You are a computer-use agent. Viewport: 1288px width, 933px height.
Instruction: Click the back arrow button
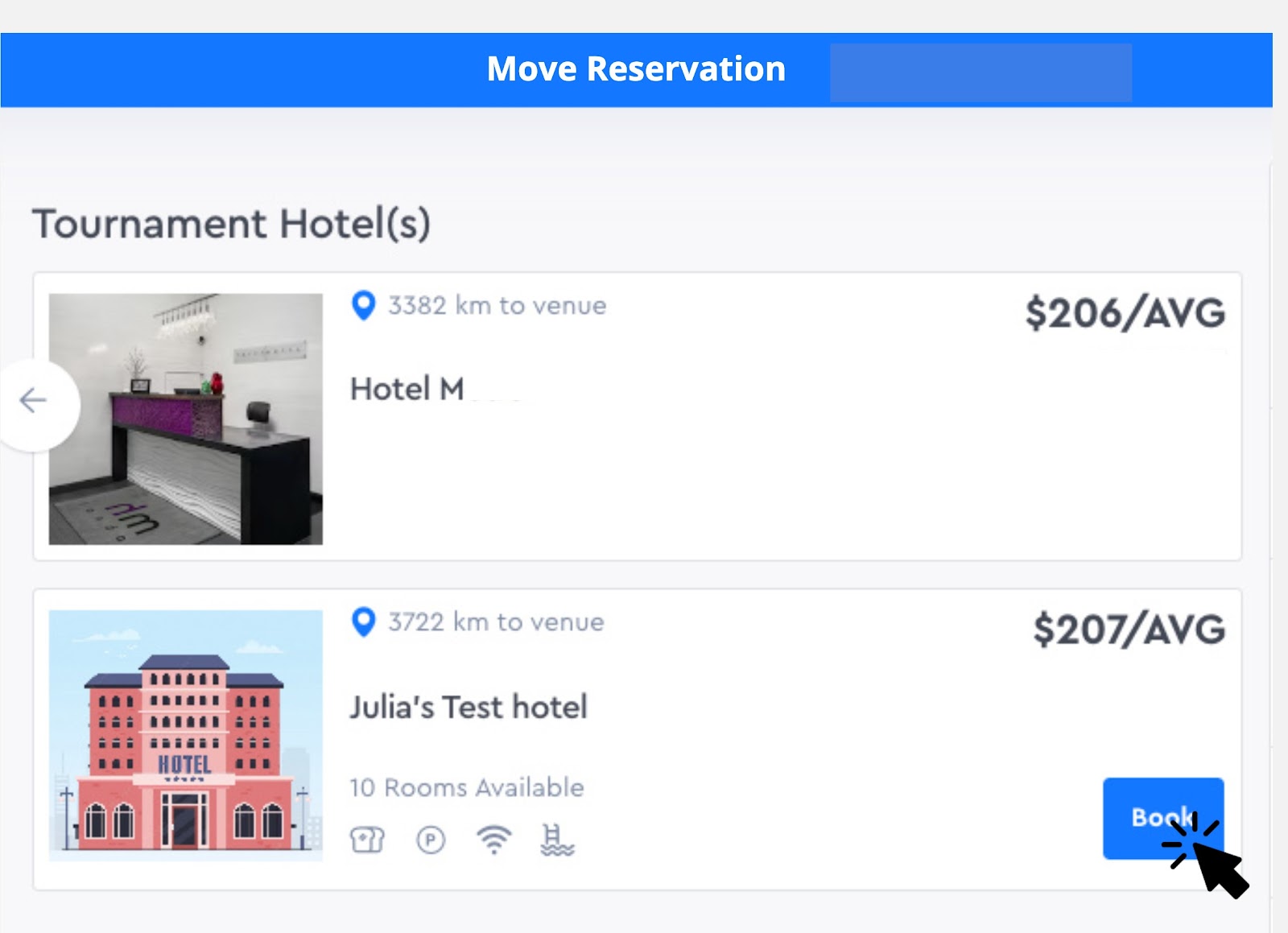(x=34, y=400)
